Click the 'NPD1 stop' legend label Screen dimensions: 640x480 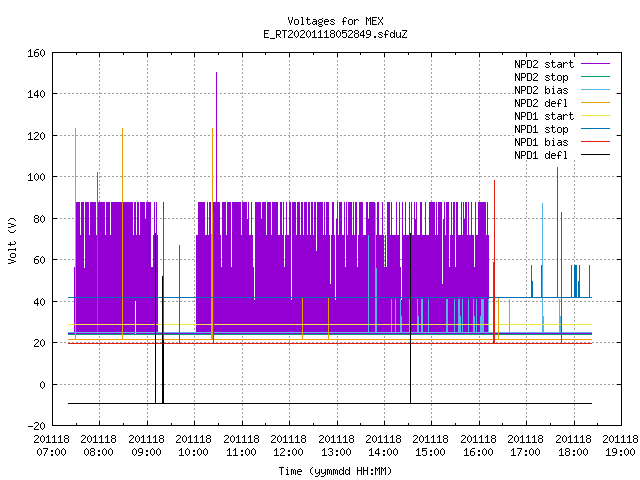coord(541,129)
